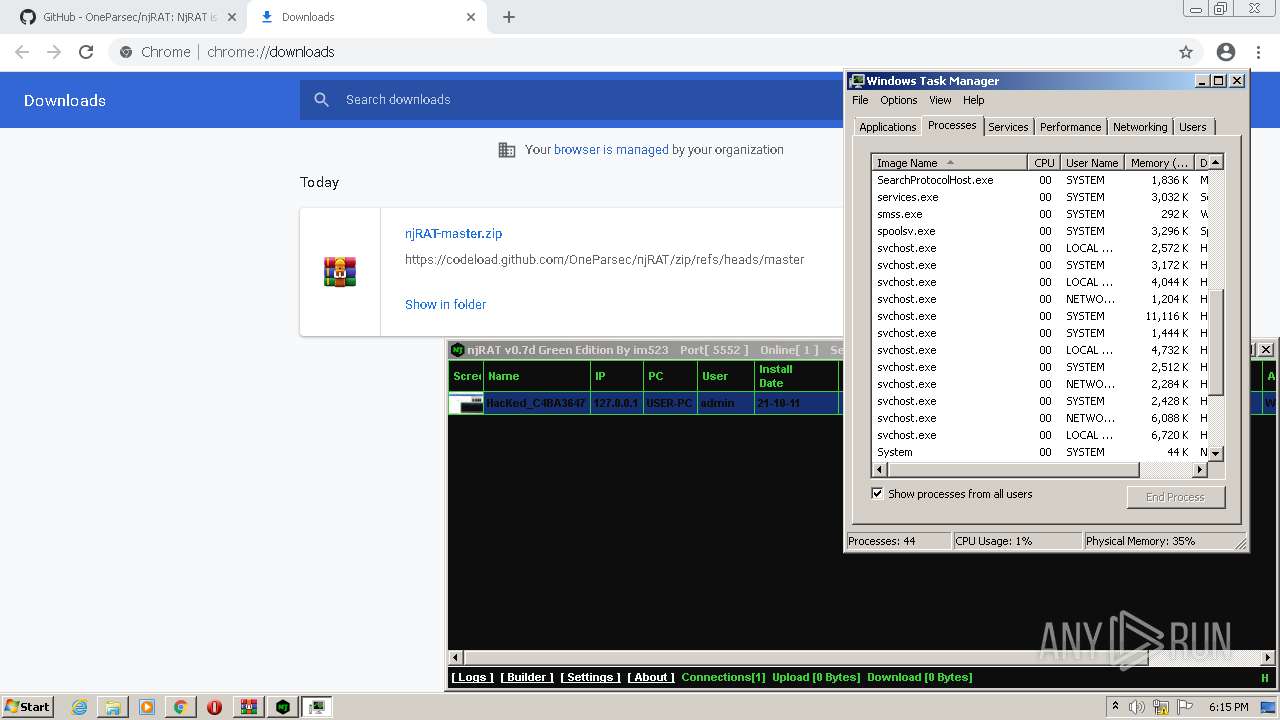The width and height of the screenshot is (1280, 720).
Task: Click the Start button
Action: (27, 707)
